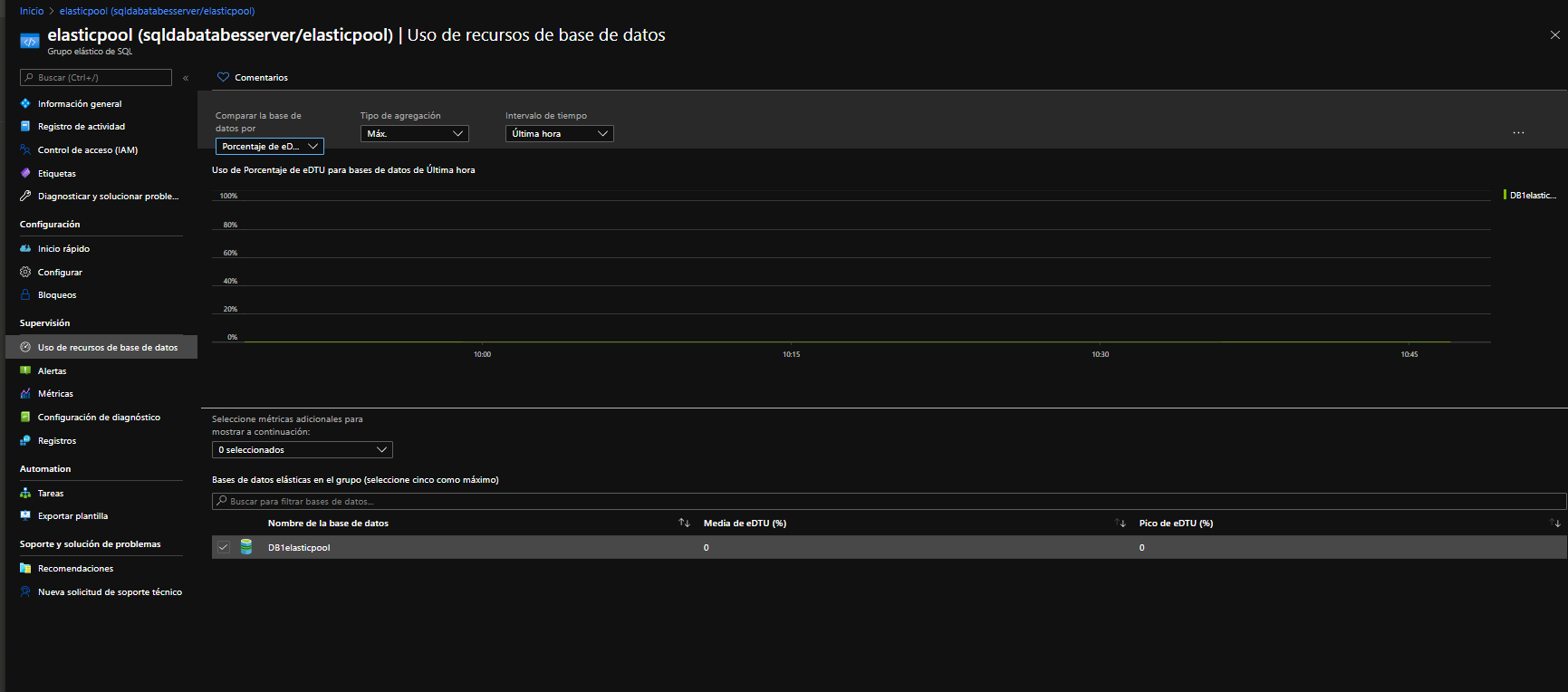The height and width of the screenshot is (692, 1568).
Task: Open Registro de actividad menu item
Action: pyautogui.click(x=82, y=127)
